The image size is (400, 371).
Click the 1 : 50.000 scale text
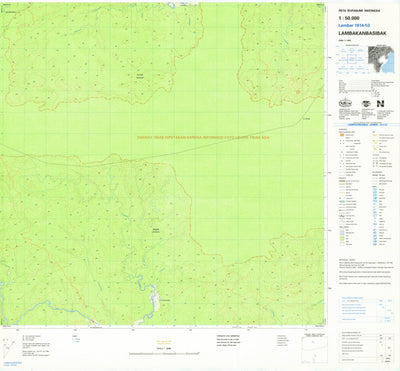tap(348, 18)
